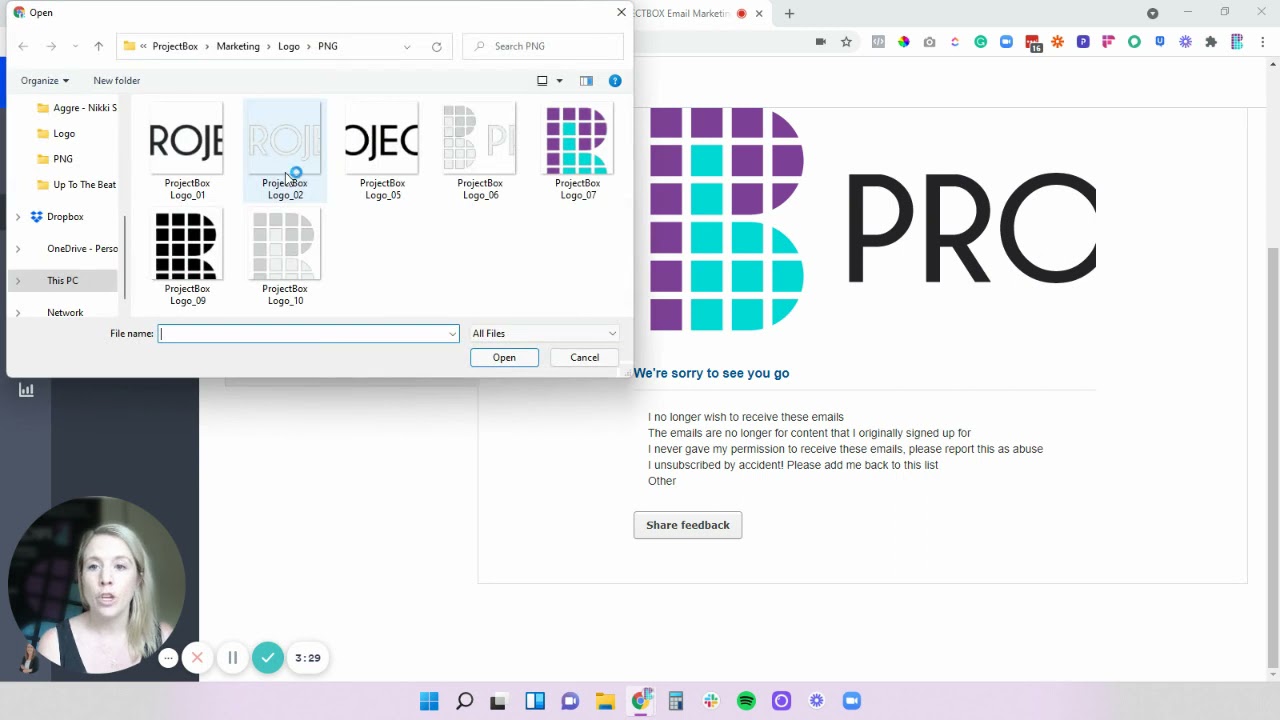The height and width of the screenshot is (720, 1280).
Task: Open Spotify from the taskbar
Action: 746,701
